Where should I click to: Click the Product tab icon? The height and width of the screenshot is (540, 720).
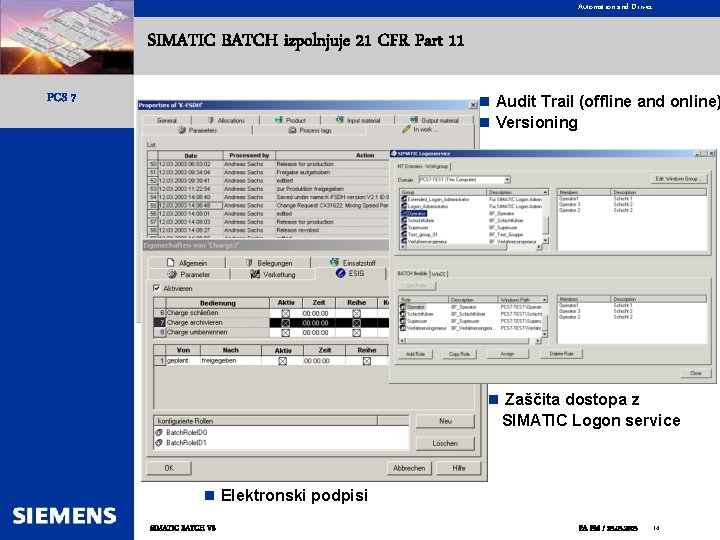coord(278,120)
